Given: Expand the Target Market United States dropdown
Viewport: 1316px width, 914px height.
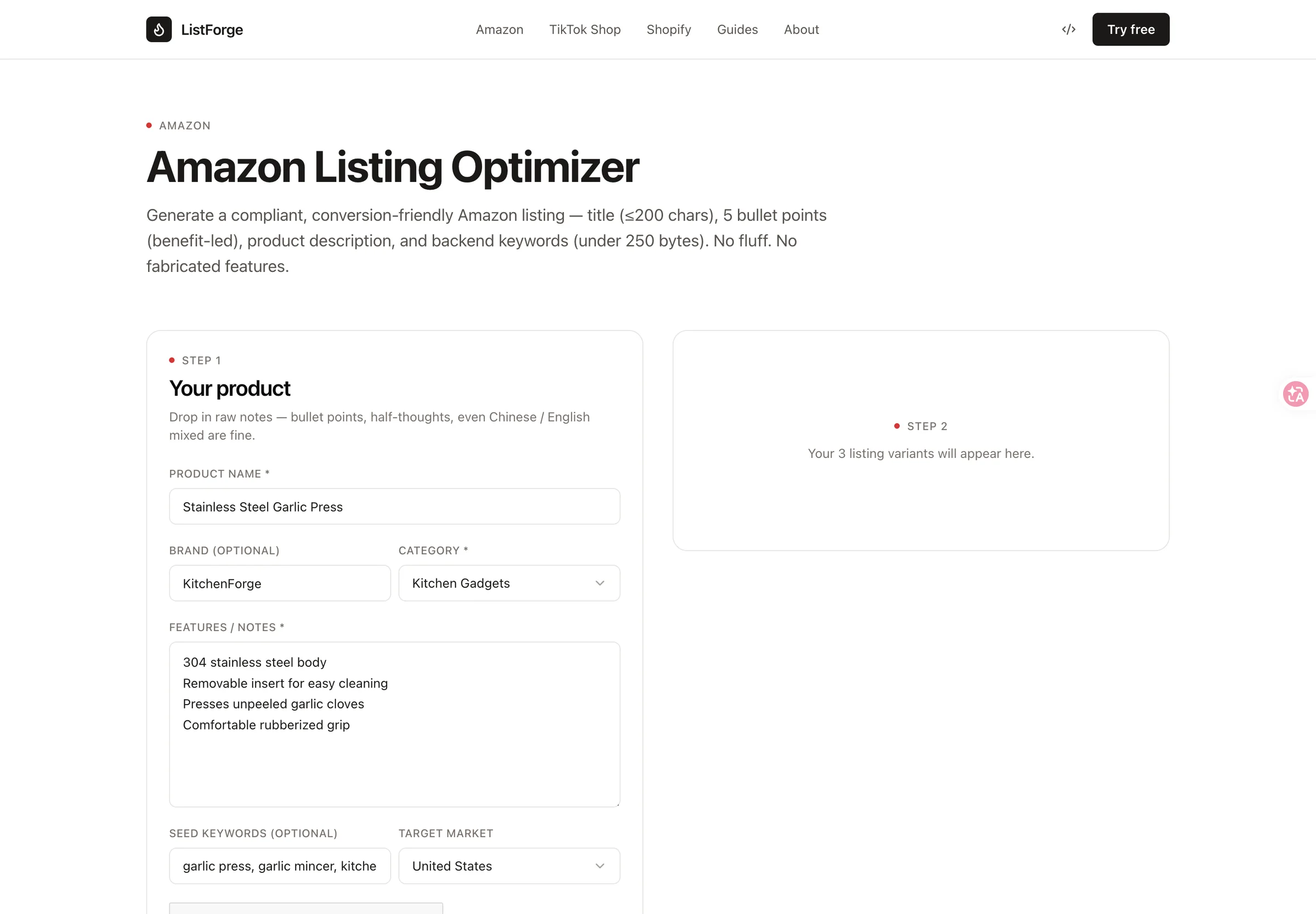Looking at the screenshot, I should tap(509, 866).
